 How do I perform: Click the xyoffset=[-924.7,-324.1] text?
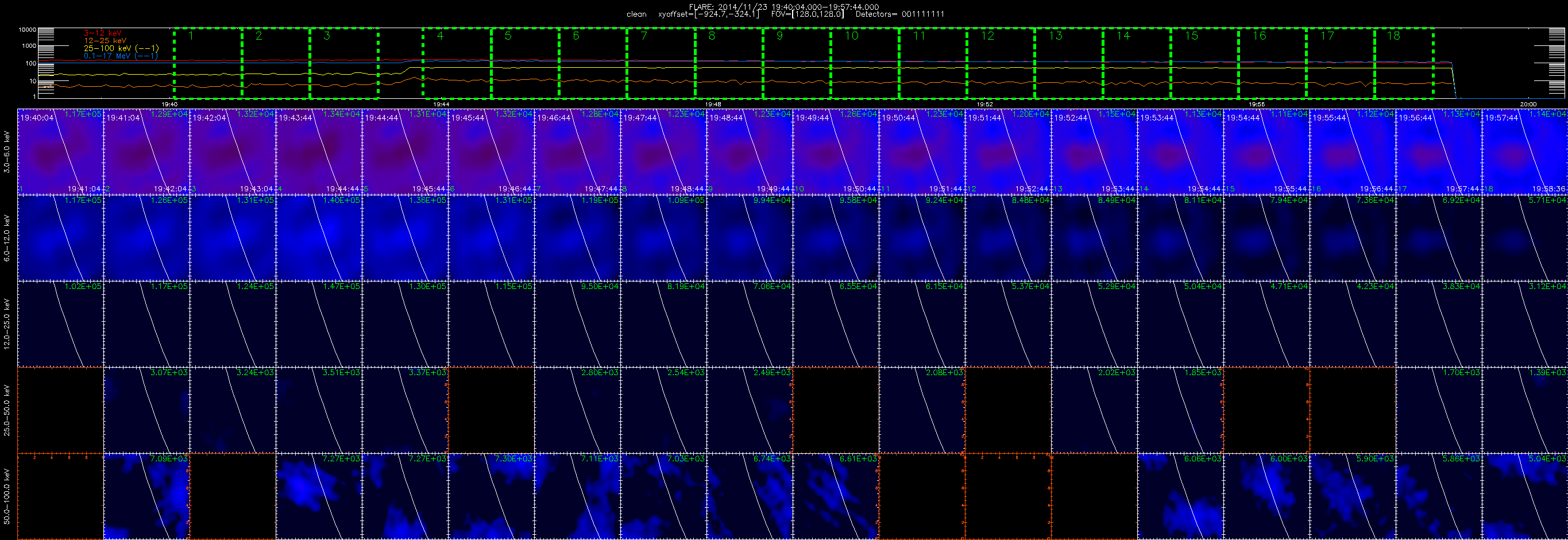point(709,14)
